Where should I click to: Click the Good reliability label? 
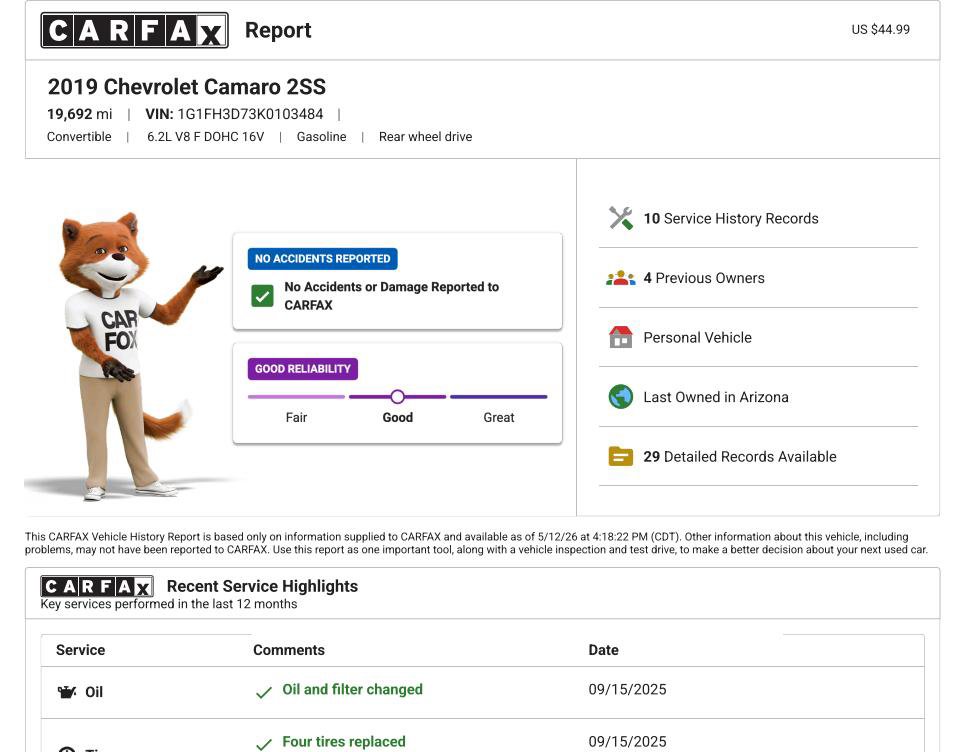[398, 417]
